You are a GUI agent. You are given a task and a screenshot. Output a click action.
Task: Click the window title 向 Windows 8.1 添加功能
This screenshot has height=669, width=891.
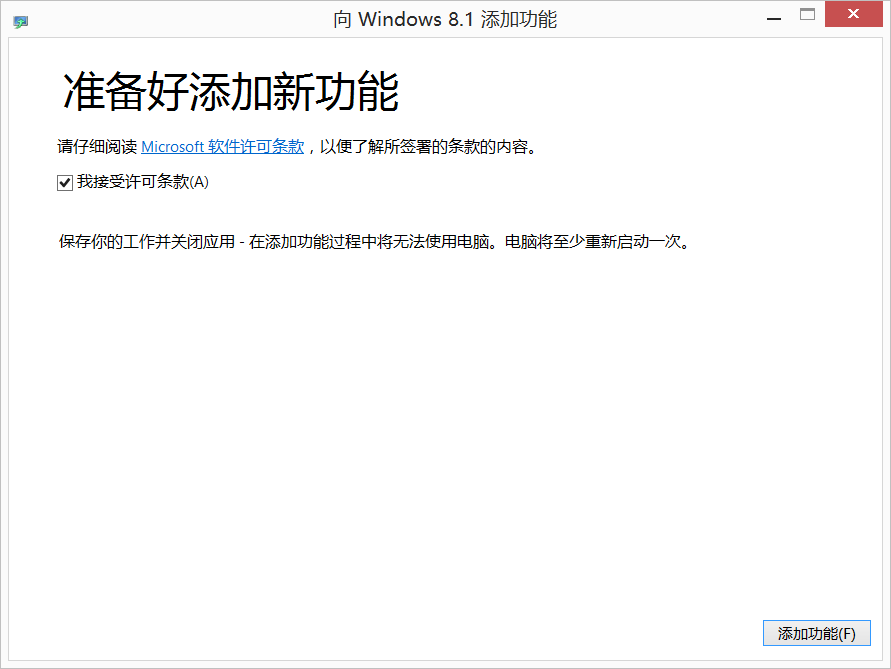click(445, 19)
